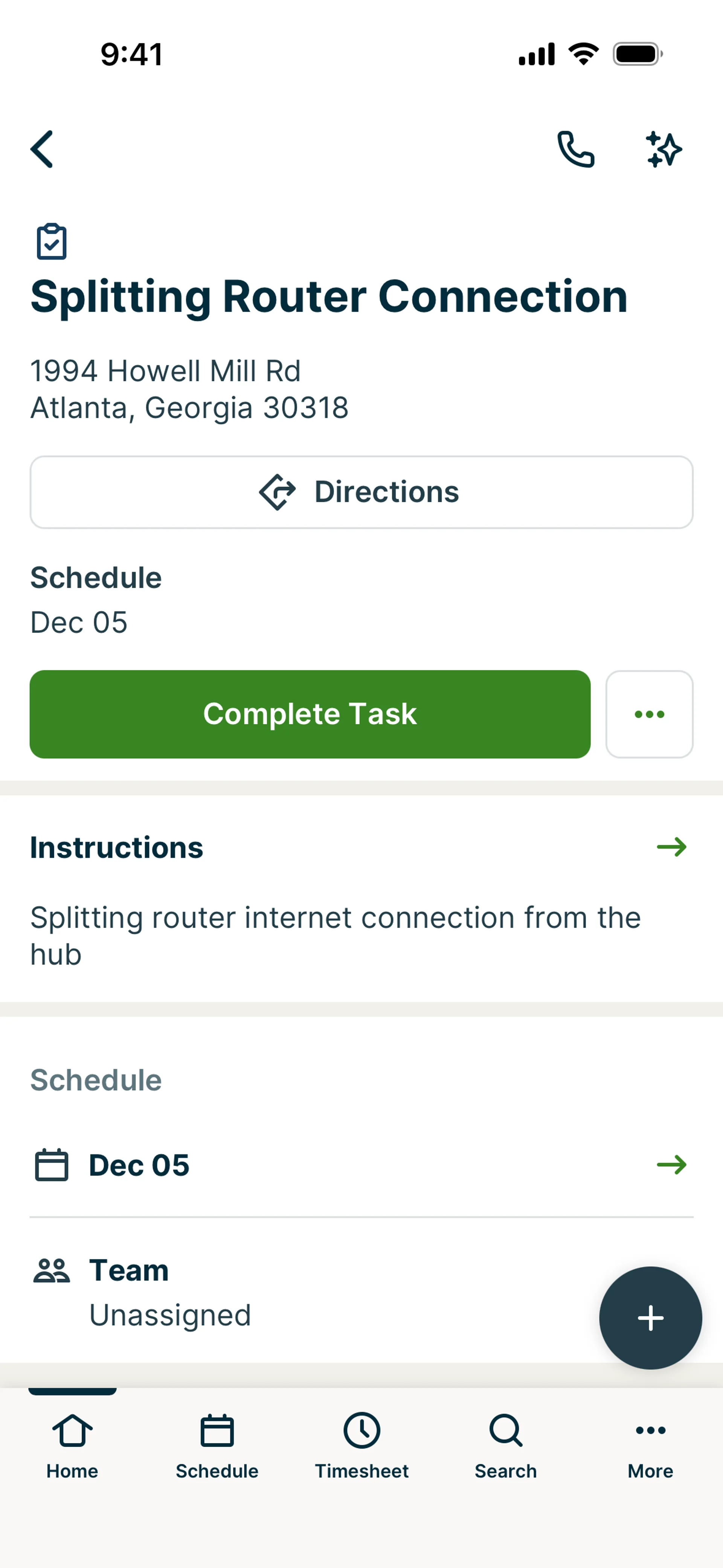Expand Instructions with the green arrow
723x1568 pixels.
pos(671,847)
